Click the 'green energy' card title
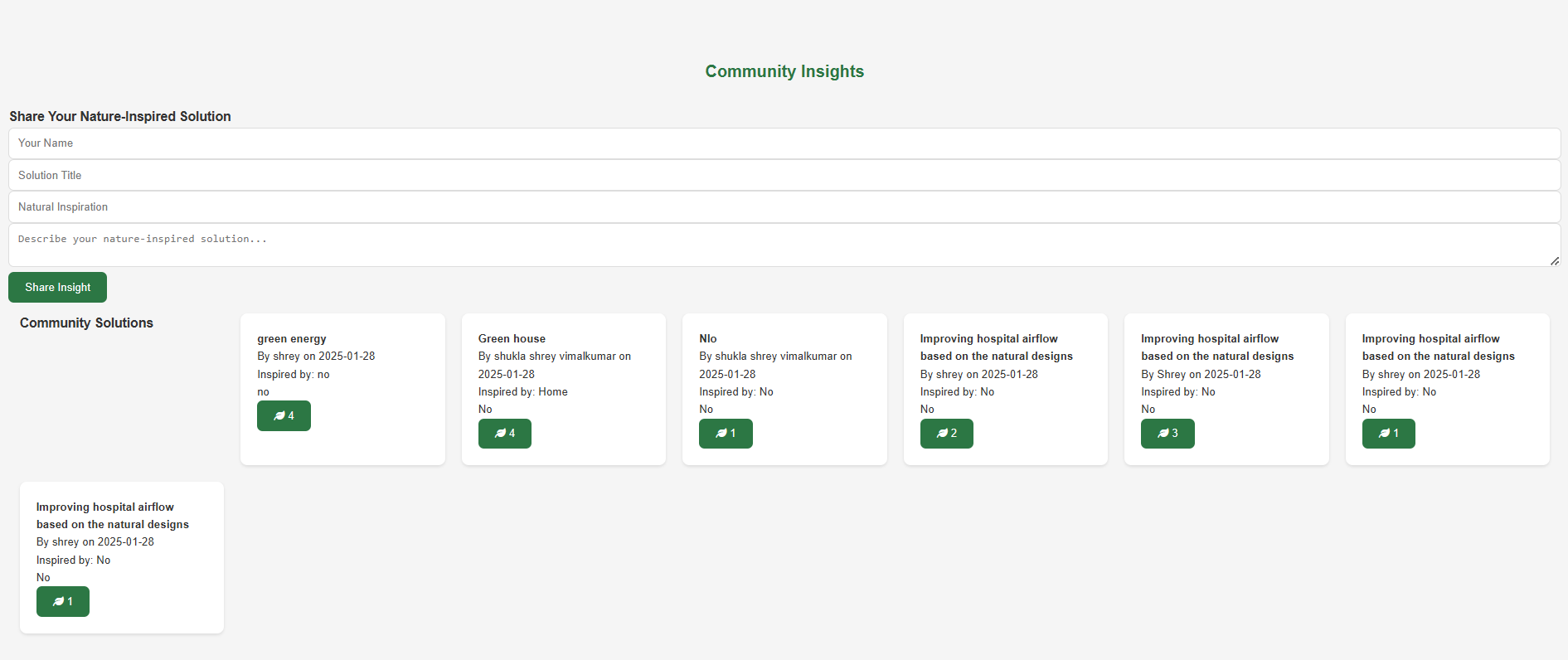This screenshot has height=660, width=1568. tap(292, 339)
